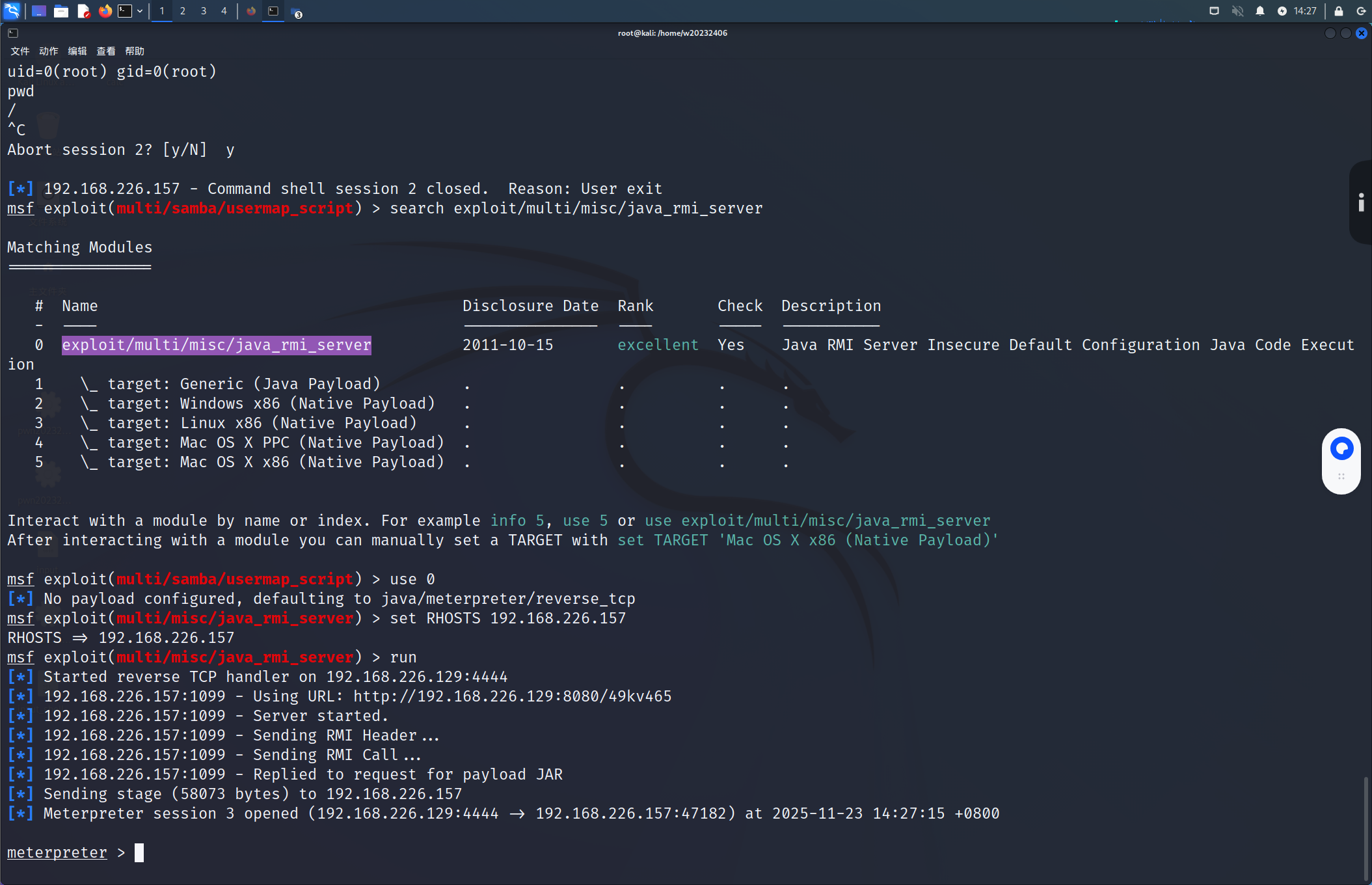This screenshot has width=1372, height=885.
Task: Click the network connection tray icon
Action: pyautogui.click(x=1214, y=11)
